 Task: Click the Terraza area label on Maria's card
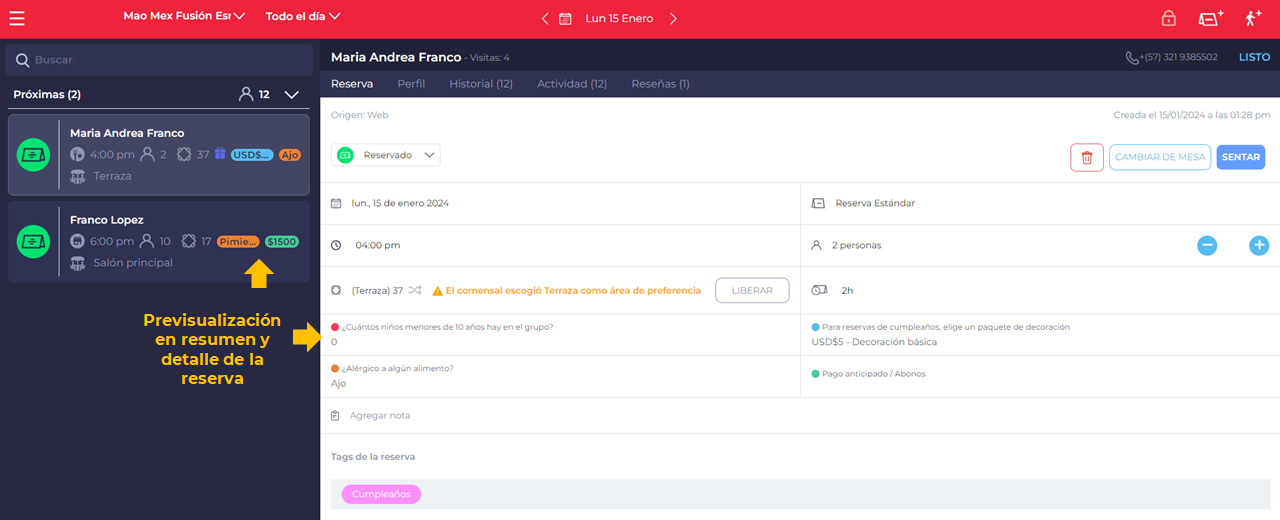pos(112,176)
